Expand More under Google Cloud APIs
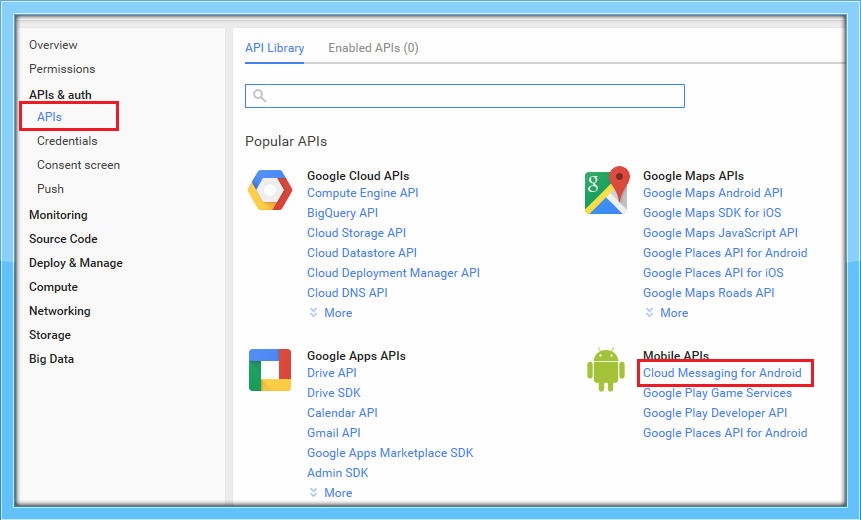861x520 pixels. click(331, 313)
